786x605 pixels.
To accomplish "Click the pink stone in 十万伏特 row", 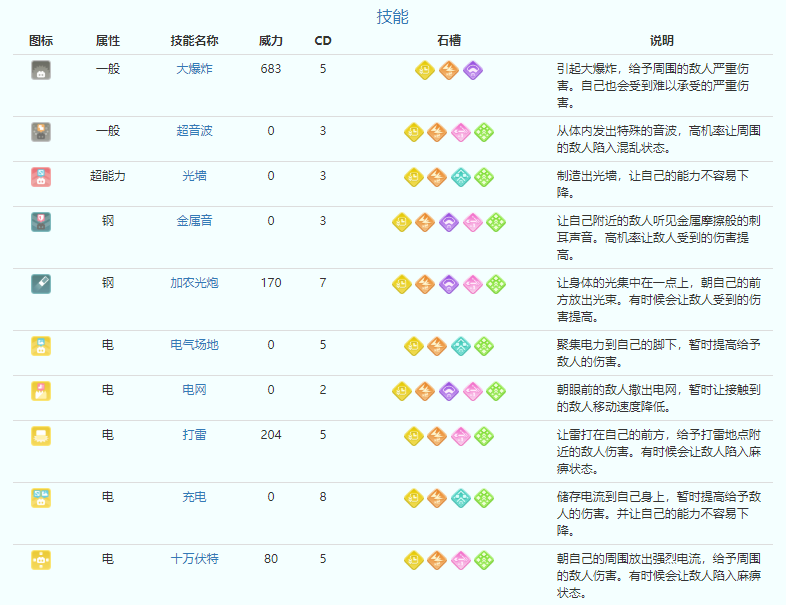I will [461, 560].
